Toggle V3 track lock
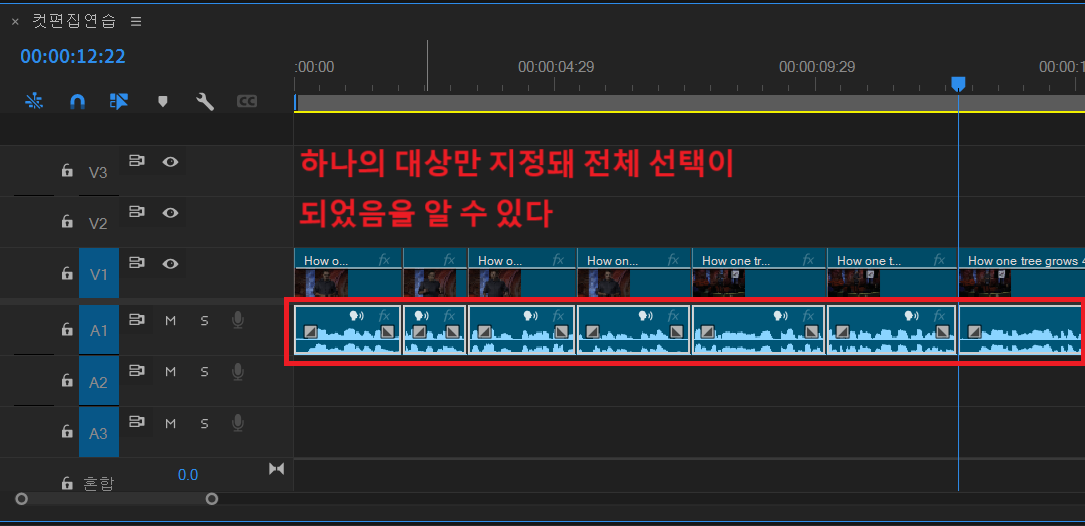This screenshot has height=526, width=1085. pos(67,170)
